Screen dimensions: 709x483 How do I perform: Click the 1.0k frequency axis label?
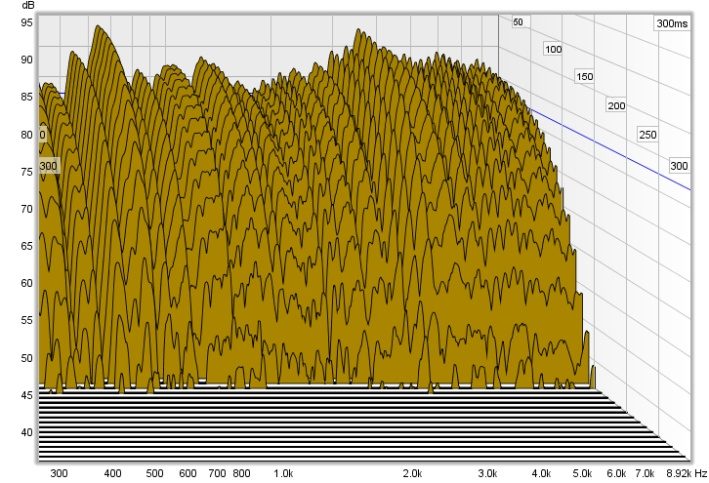pos(284,474)
